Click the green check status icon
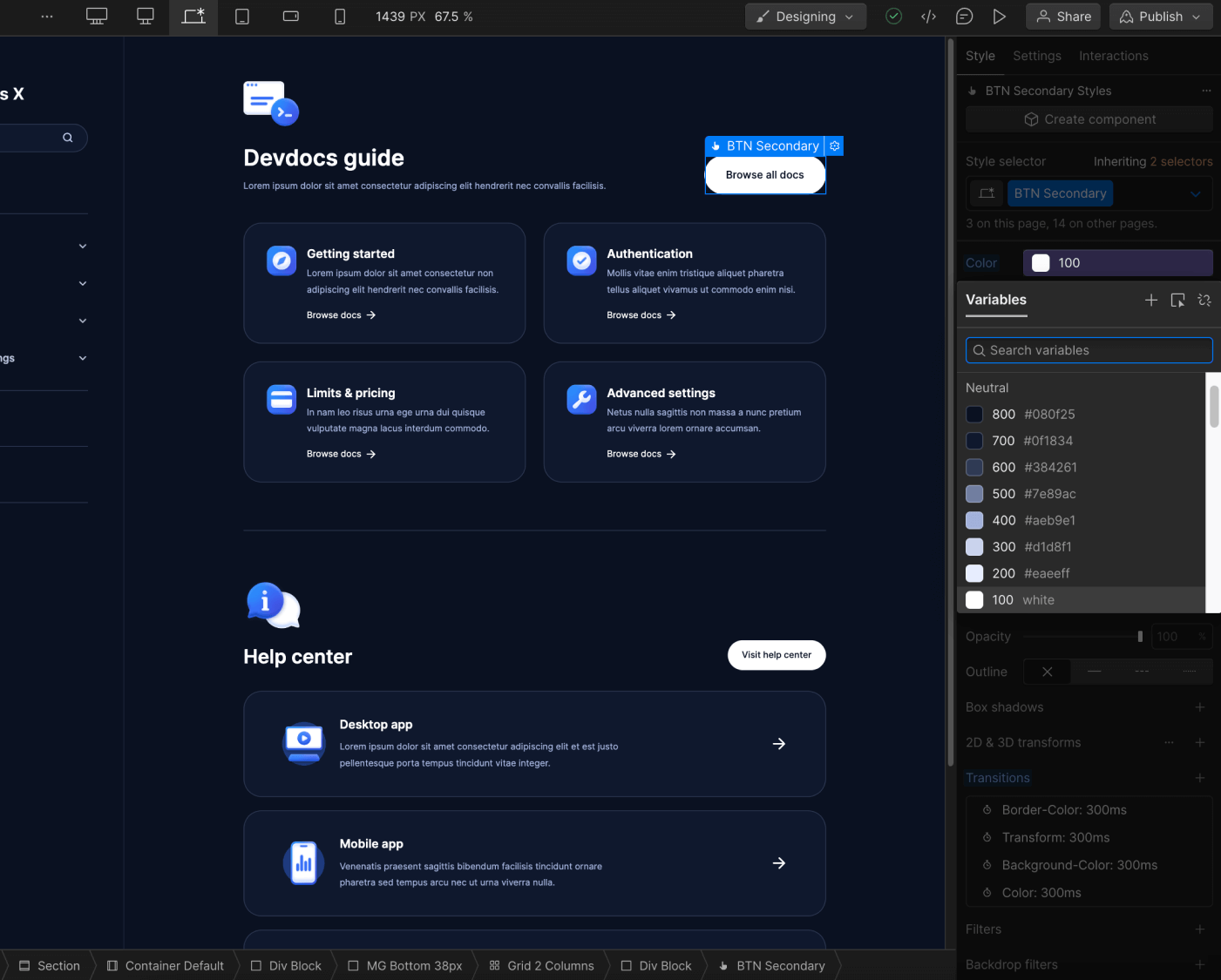Screen dimensions: 1221x980 tap(893, 16)
